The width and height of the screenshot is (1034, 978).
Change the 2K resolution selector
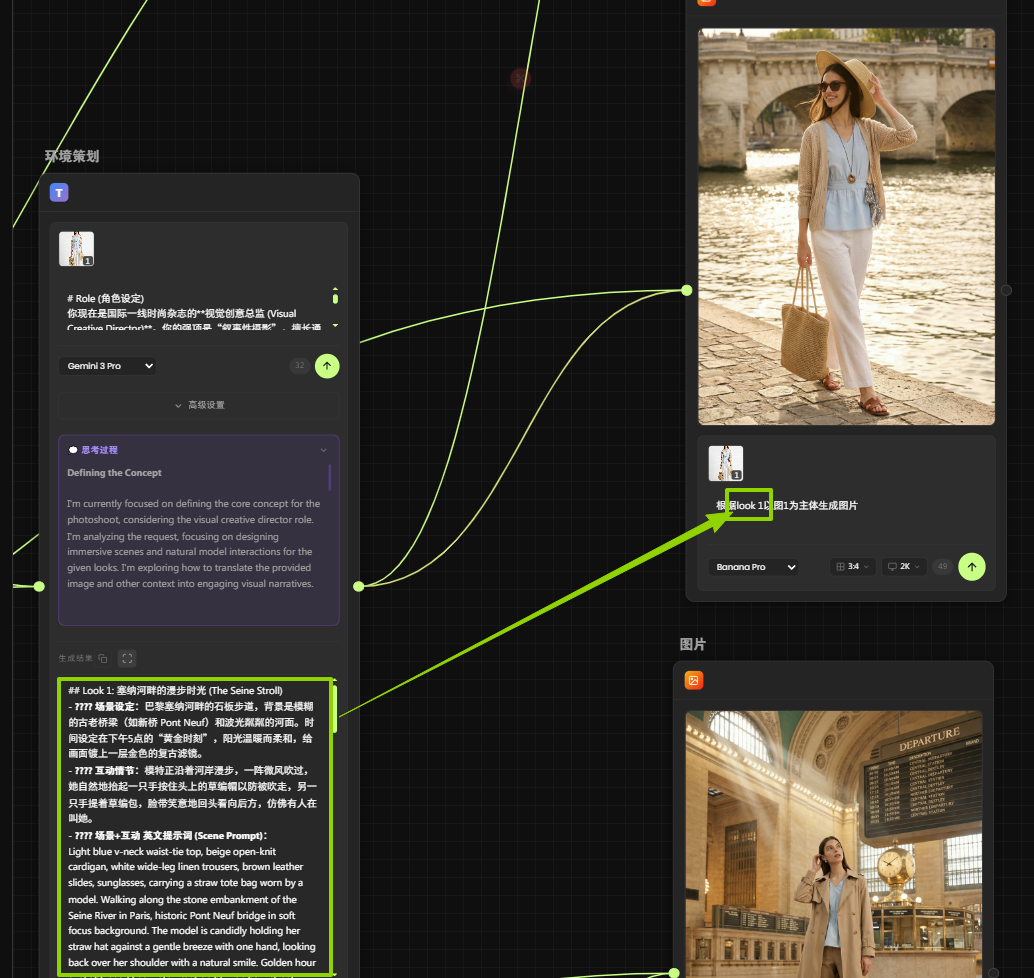point(903,567)
